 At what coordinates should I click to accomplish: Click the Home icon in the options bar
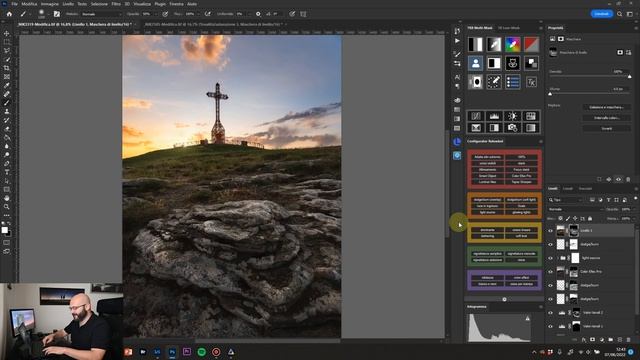(9, 14)
